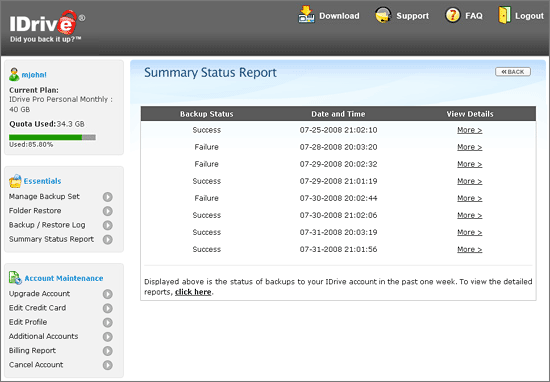Screen dimensions: 550x382
Task: Click the IDrive logo
Action: [x=47, y=26]
